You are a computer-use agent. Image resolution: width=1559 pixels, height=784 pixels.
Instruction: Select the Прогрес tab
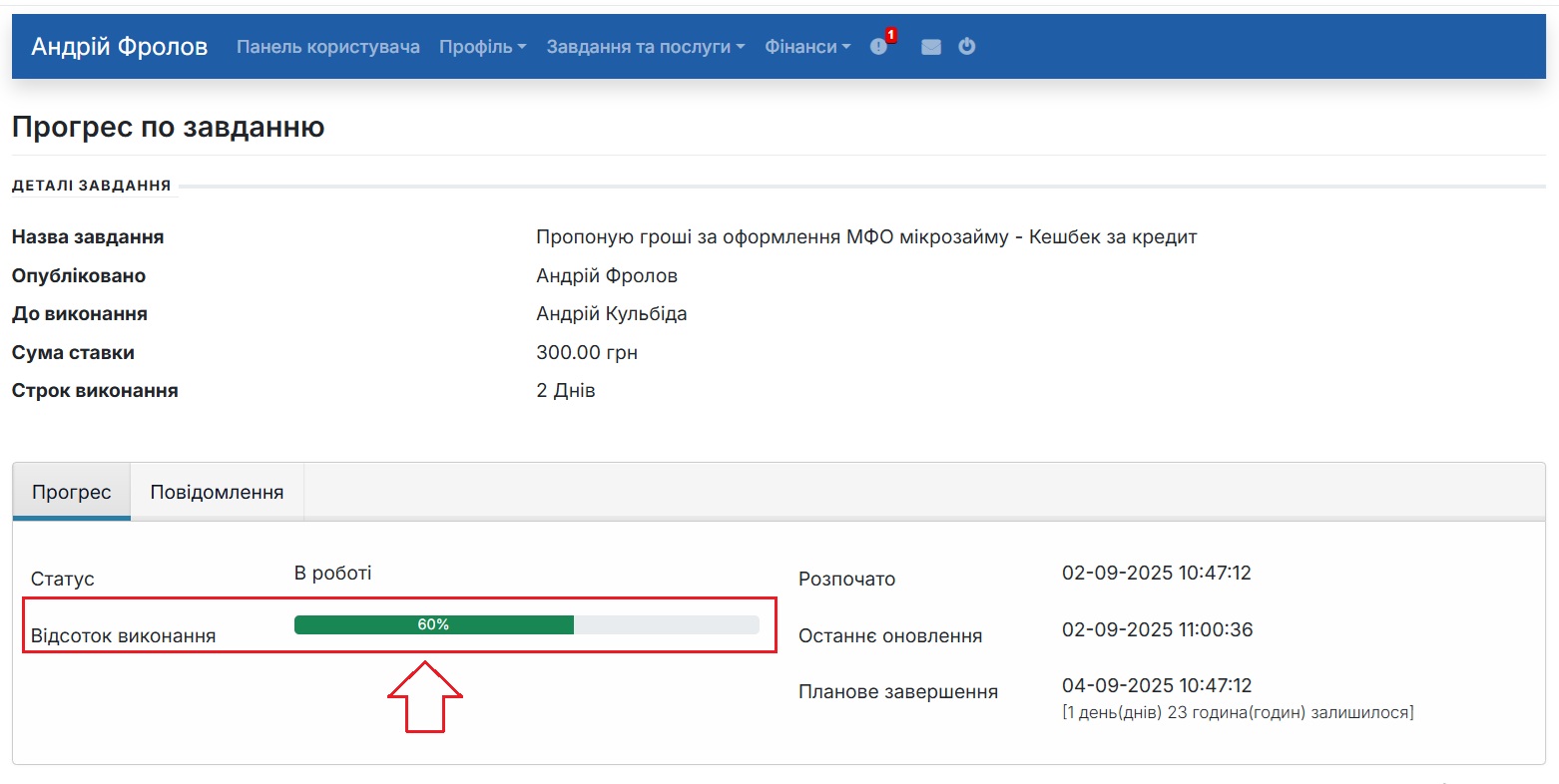tap(71, 491)
